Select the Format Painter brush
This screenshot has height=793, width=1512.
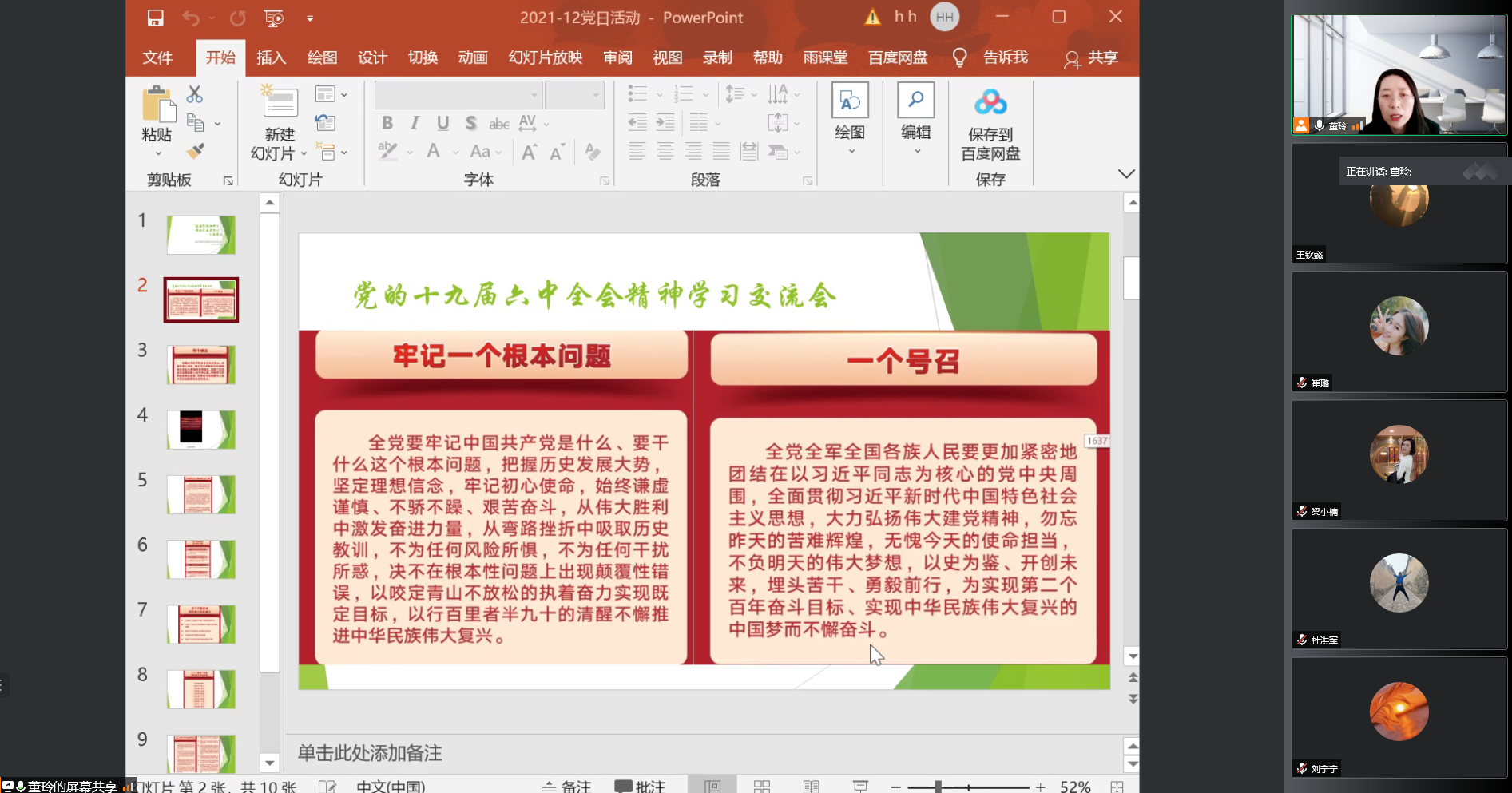(195, 151)
